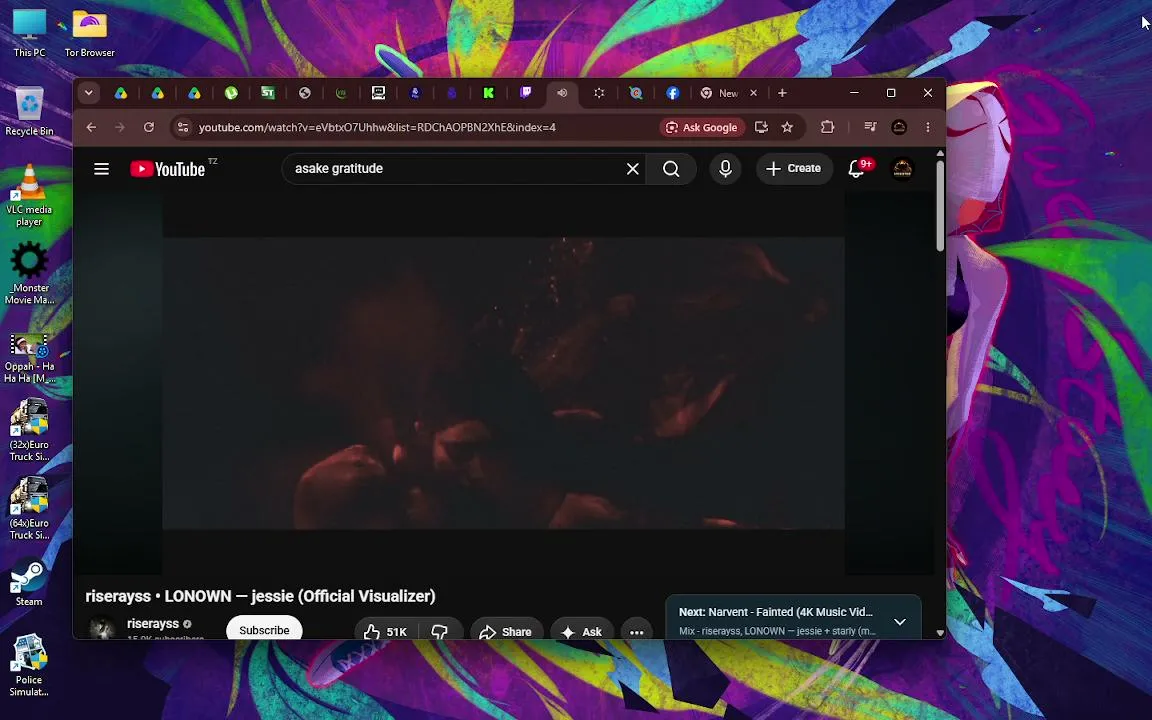The width and height of the screenshot is (1152, 720).
Task: Select the VLC media player shortcut
Action: [29, 195]
